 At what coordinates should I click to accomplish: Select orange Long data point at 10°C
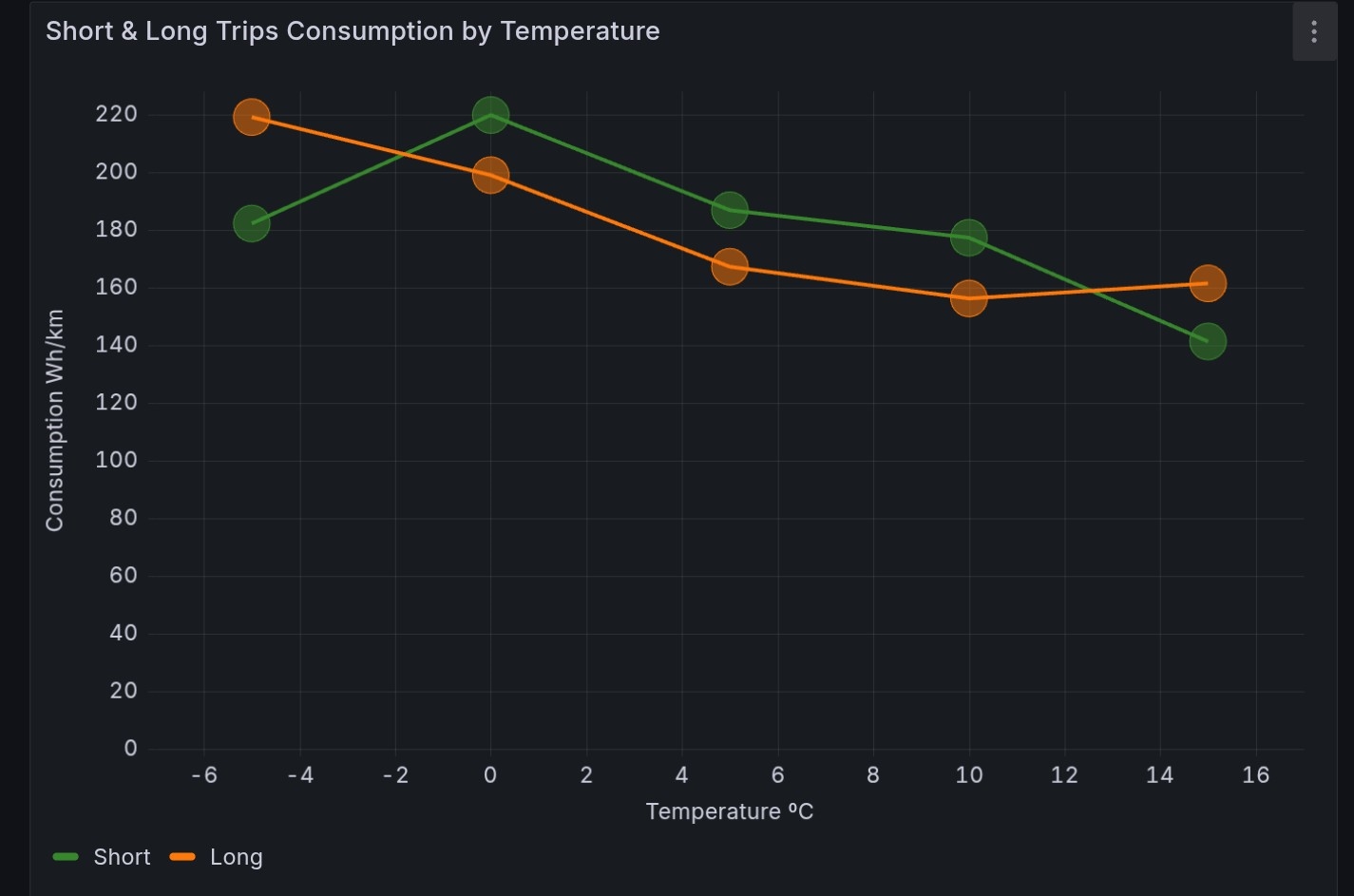tap(968, 297)
